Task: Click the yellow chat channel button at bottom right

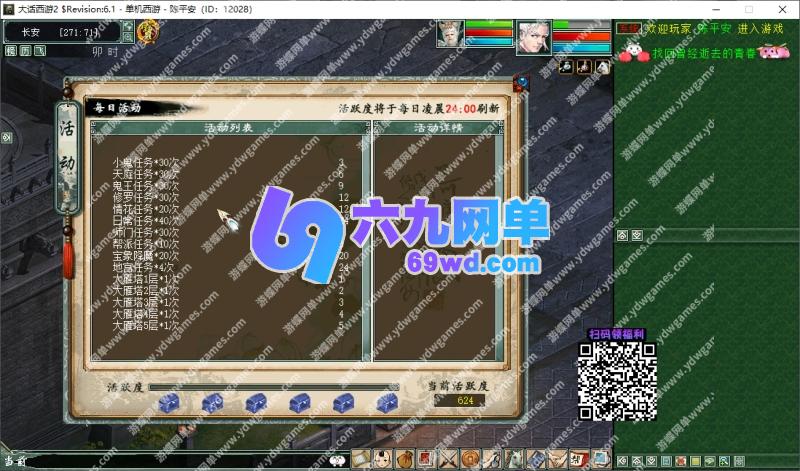Action: point(695,461)
